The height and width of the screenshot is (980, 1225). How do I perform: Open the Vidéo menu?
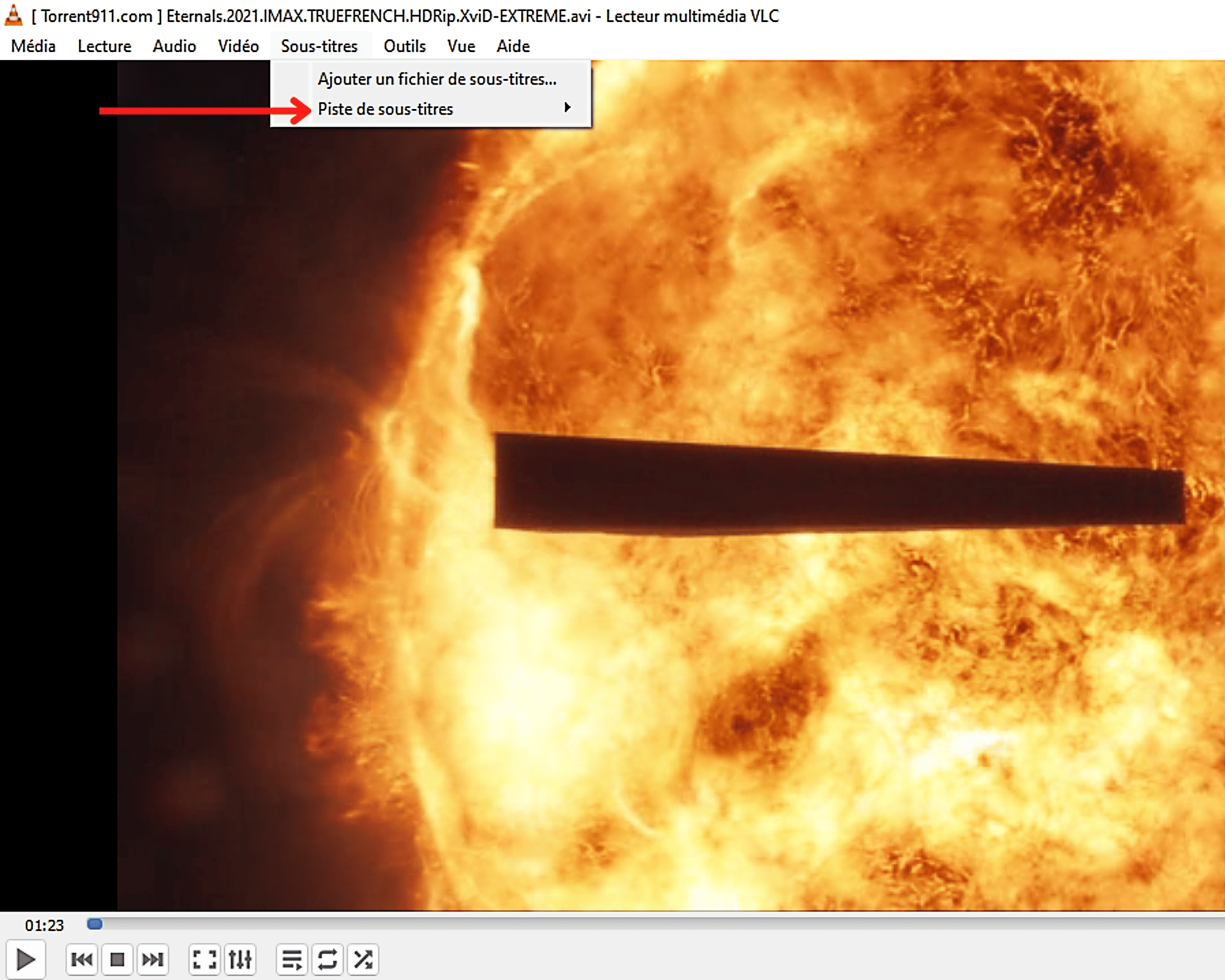click(238, 46)
